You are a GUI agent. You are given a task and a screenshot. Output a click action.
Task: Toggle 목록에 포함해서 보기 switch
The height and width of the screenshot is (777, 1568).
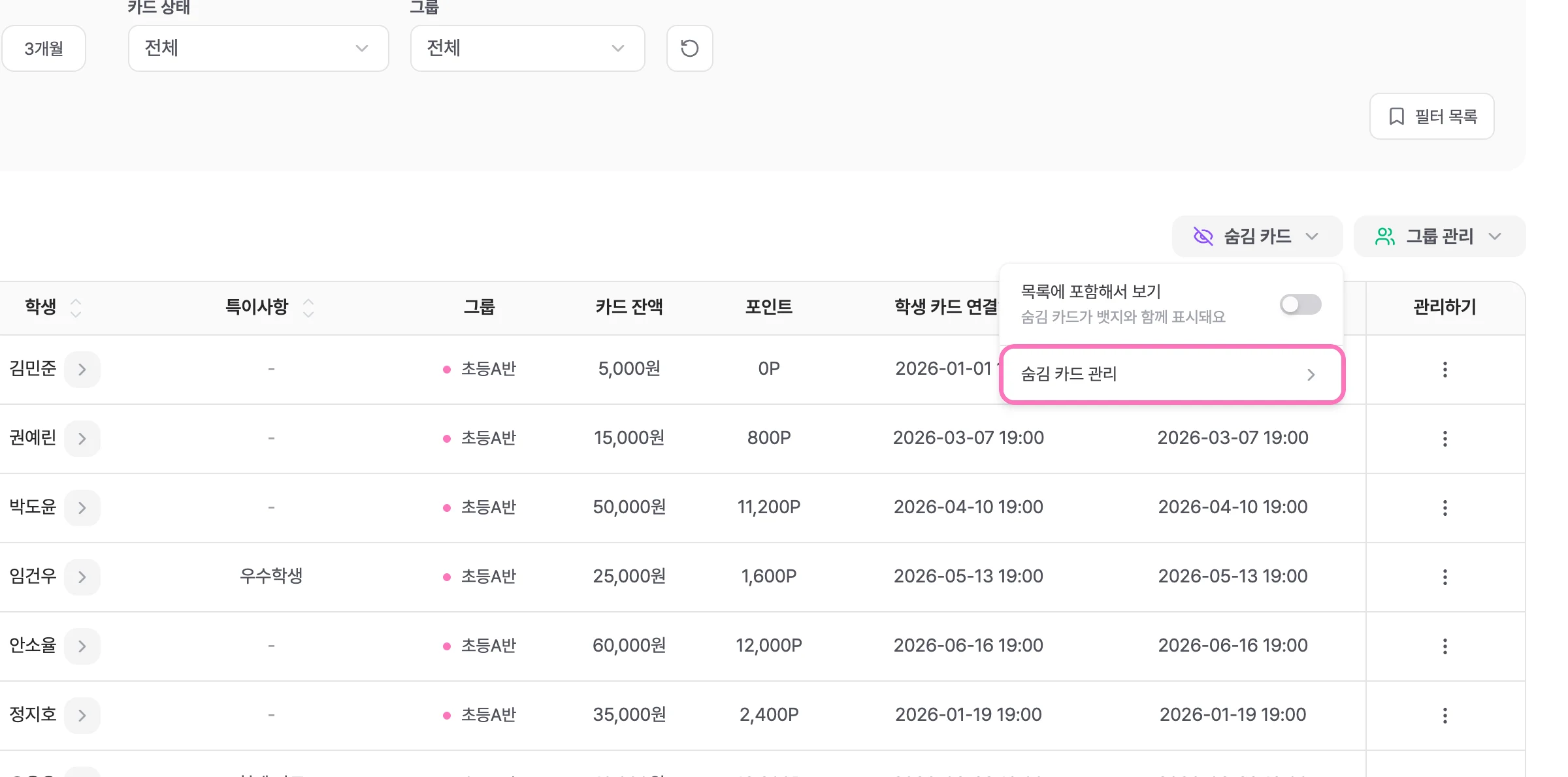point(1300,304)
